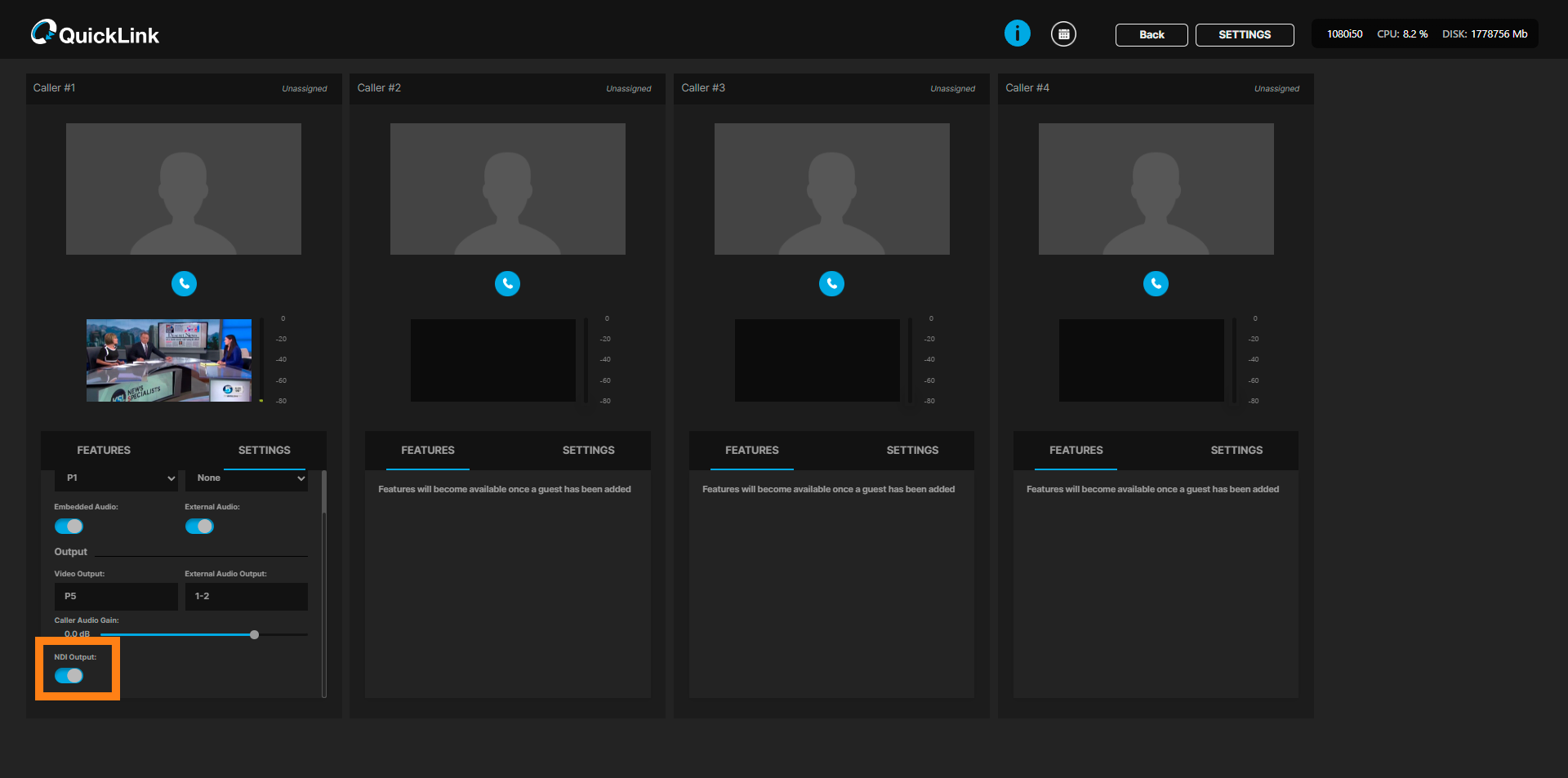This screenshot has width=1568, height=778.
Task: Switch to Caller #1 Features tab
Action: (x=104, y=451)
